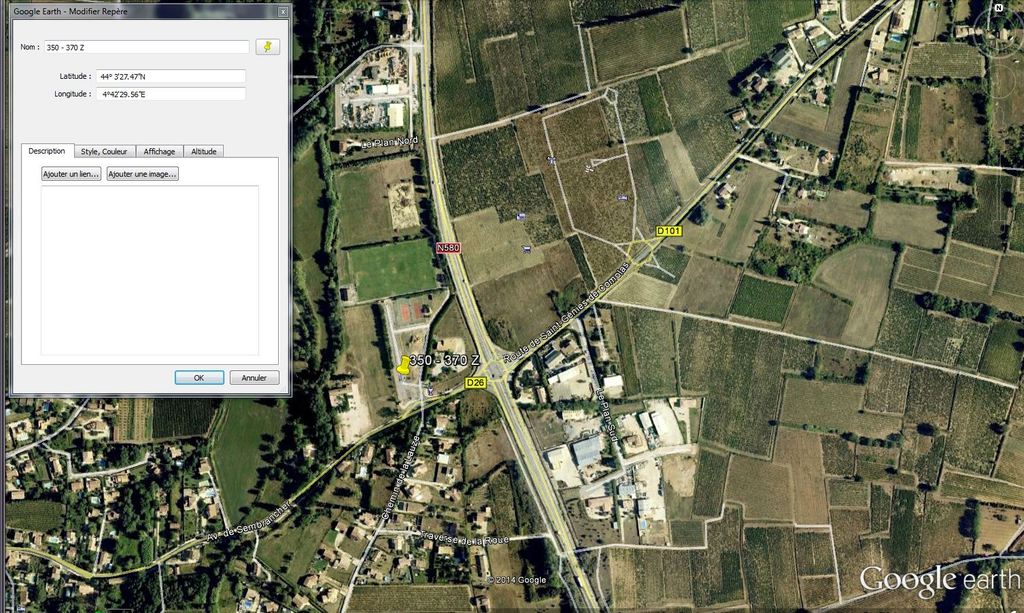Image resolution: width=1024 pixels, height=613 pixels.
Task: Click the Longitude input field
Action: point(170,94)
